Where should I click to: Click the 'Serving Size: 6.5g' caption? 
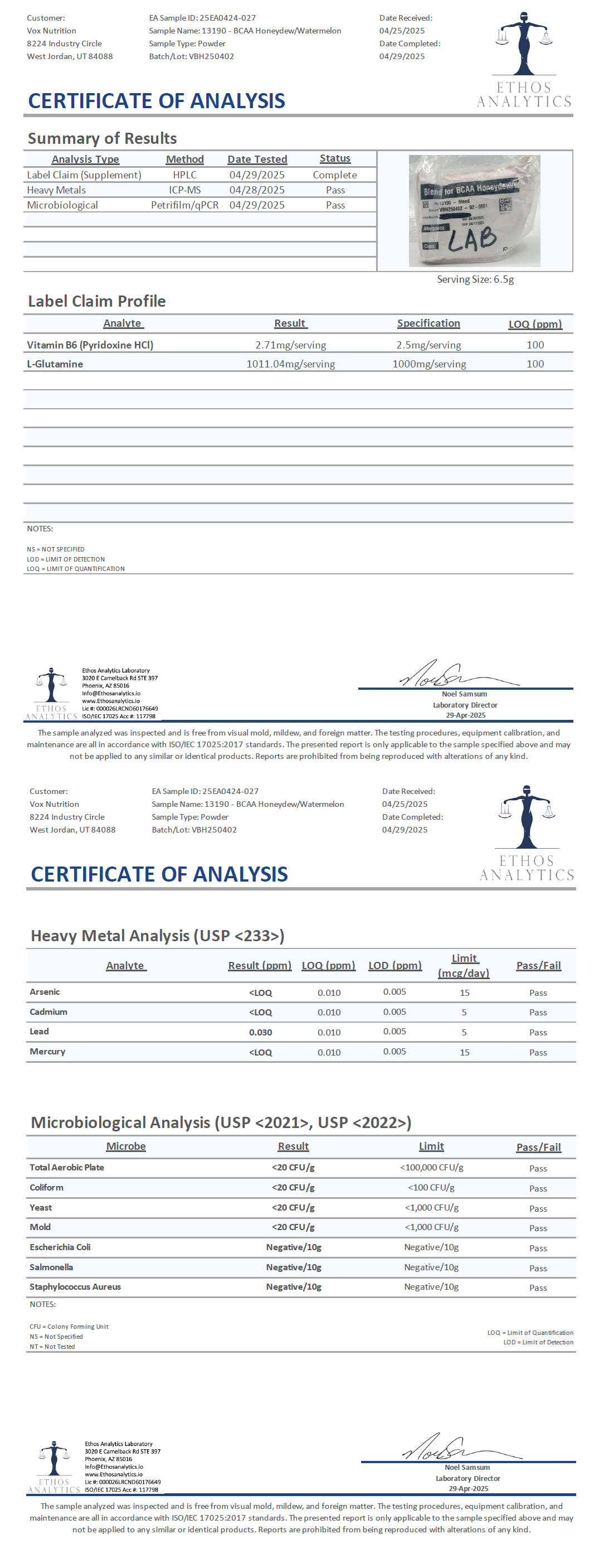[x=475, y=279]
